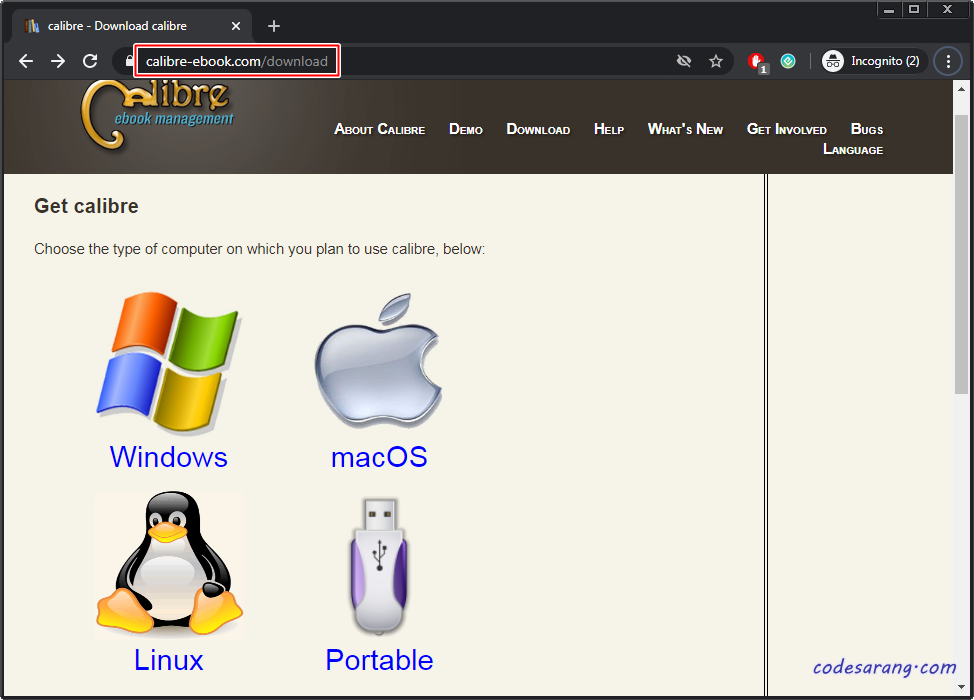This screenshot has height=700, width=974.
Task: Open the red extension icon with badge 1
Action: click(757, 62)
